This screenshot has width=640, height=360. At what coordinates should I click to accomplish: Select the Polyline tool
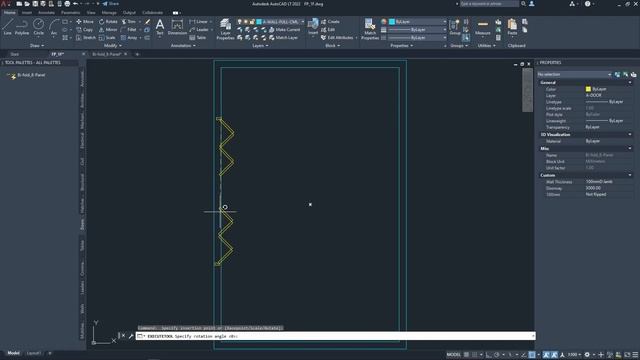coord(22,27)
